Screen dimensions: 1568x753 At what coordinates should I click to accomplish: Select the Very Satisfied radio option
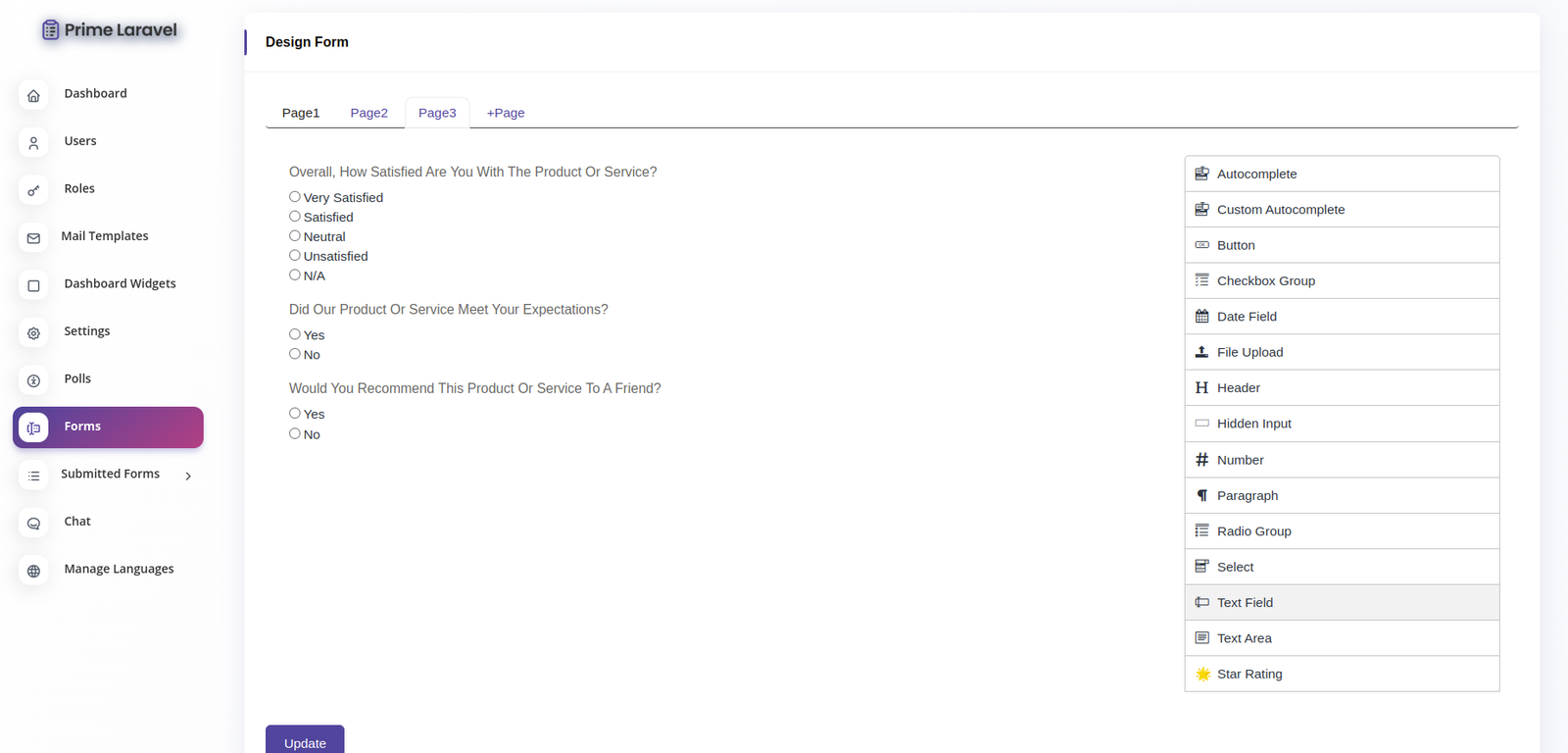click(295, 197)
